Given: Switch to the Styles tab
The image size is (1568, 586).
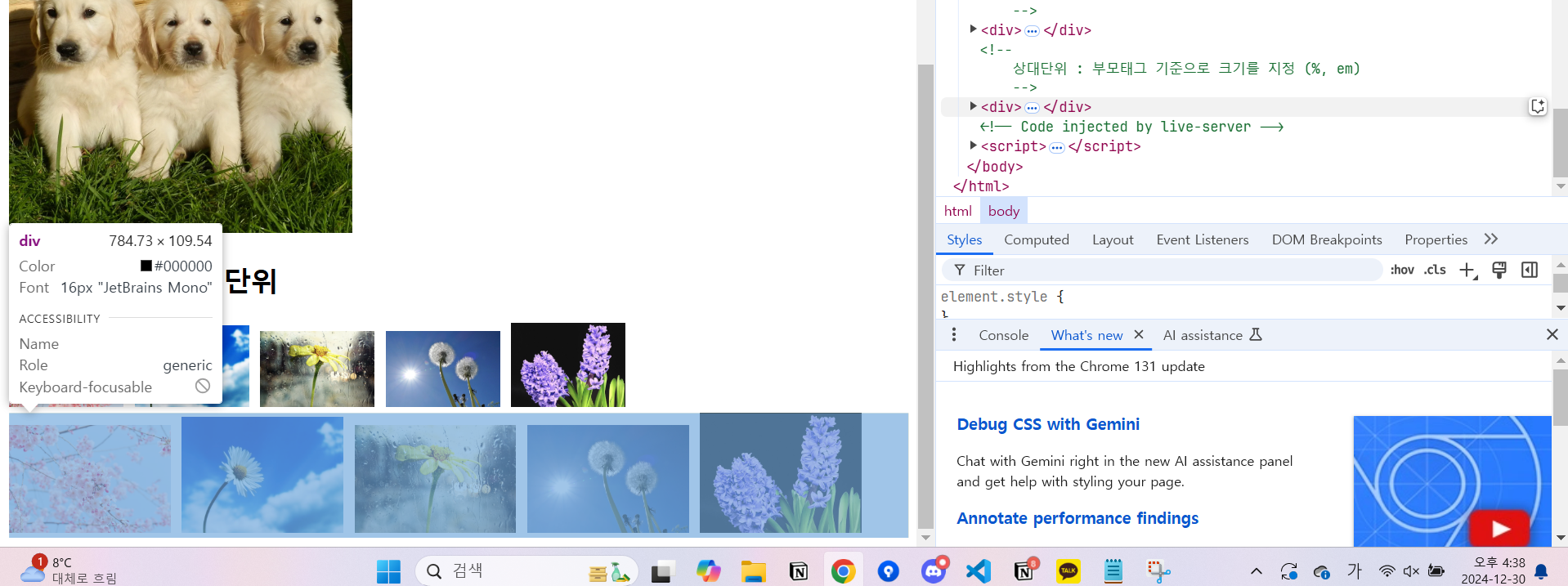Looking at the screenshot, I should click(964, 239).
